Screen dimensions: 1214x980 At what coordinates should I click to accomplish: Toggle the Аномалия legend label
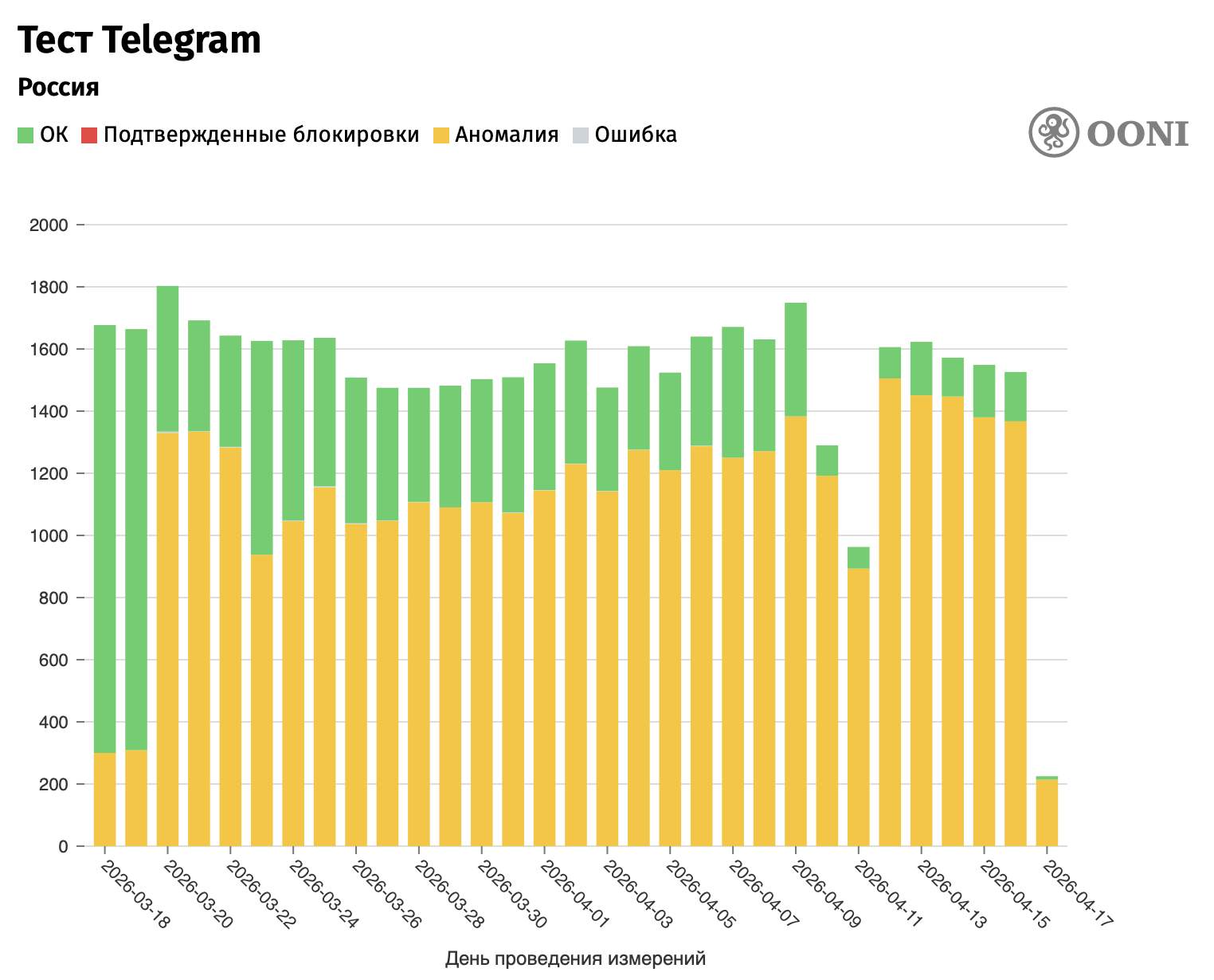click(x=507, y=135)
